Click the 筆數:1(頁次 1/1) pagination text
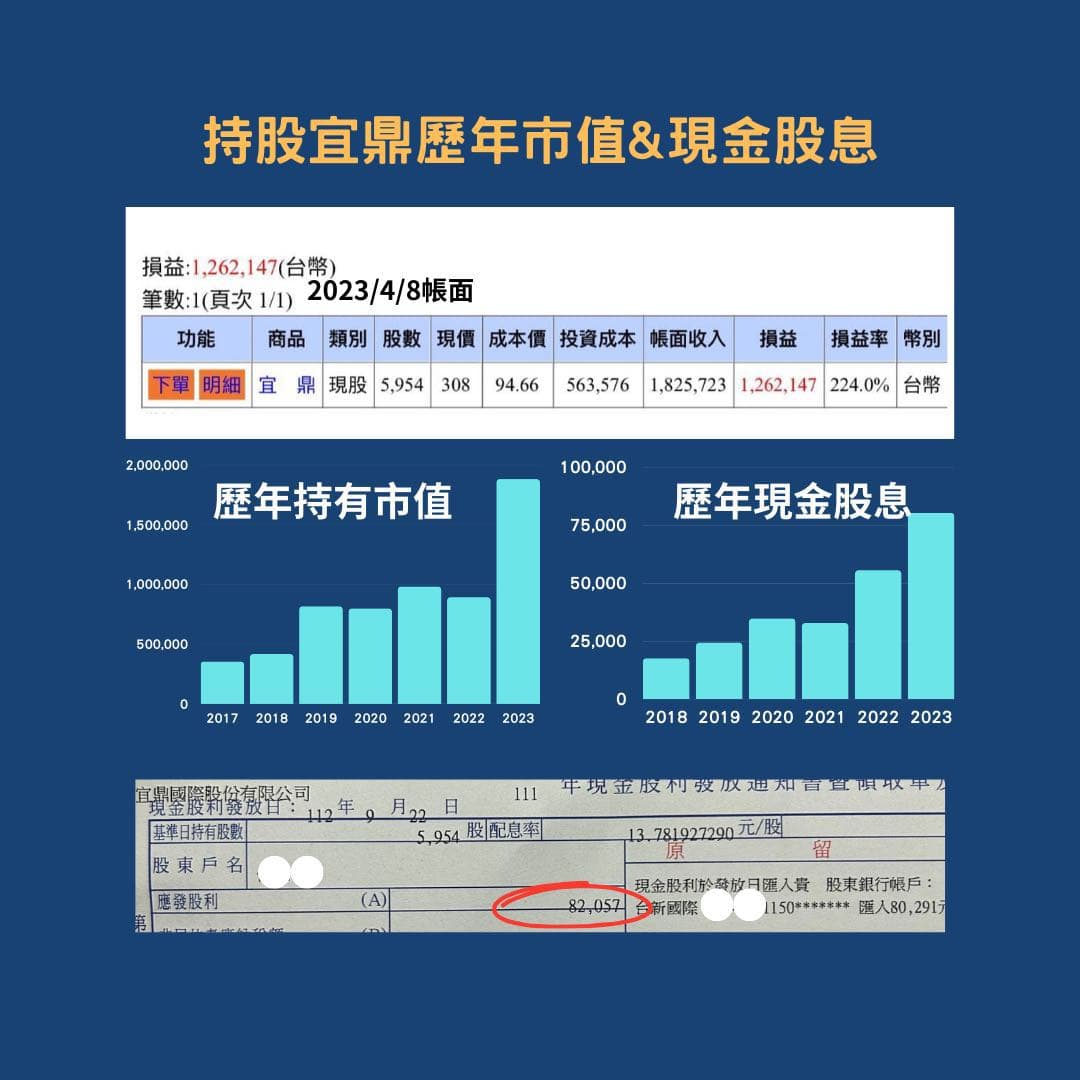The height and width of the screenshot is (1080, 1080). pos(218,300)
